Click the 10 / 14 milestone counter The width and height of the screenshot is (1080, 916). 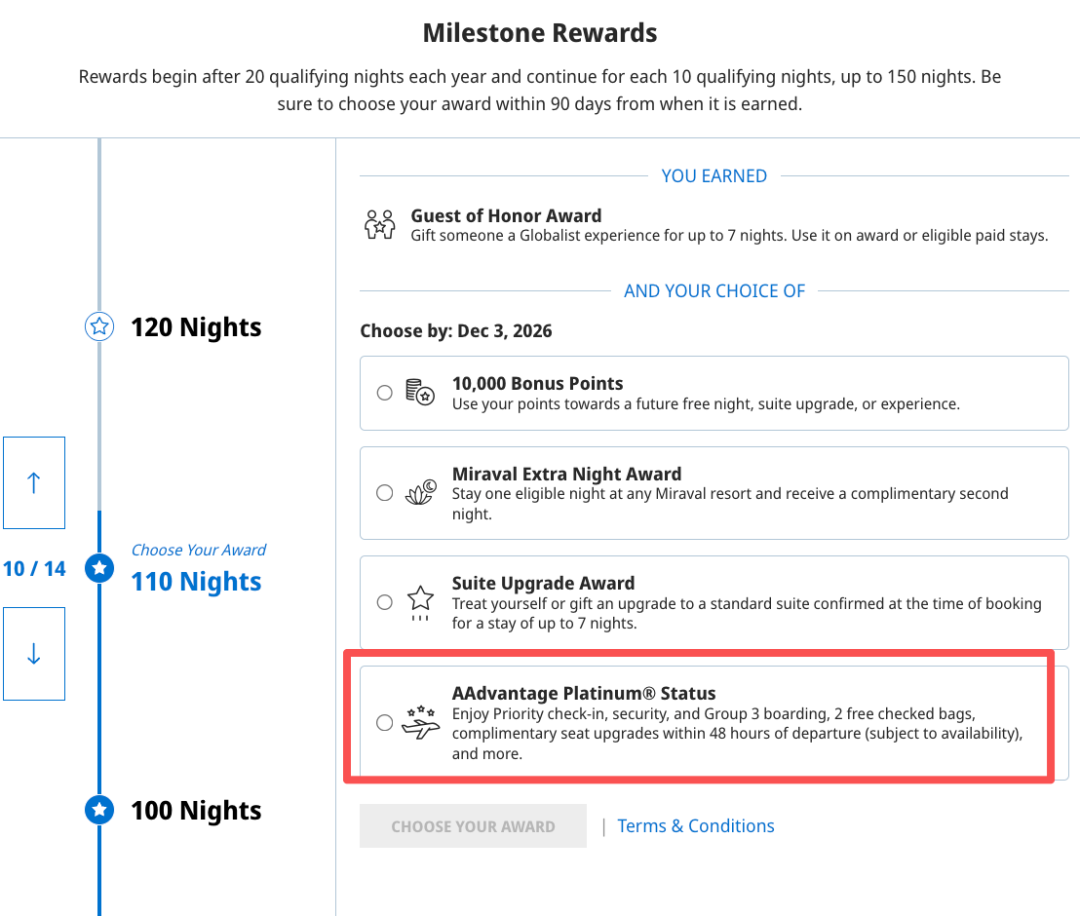(34, 569)
